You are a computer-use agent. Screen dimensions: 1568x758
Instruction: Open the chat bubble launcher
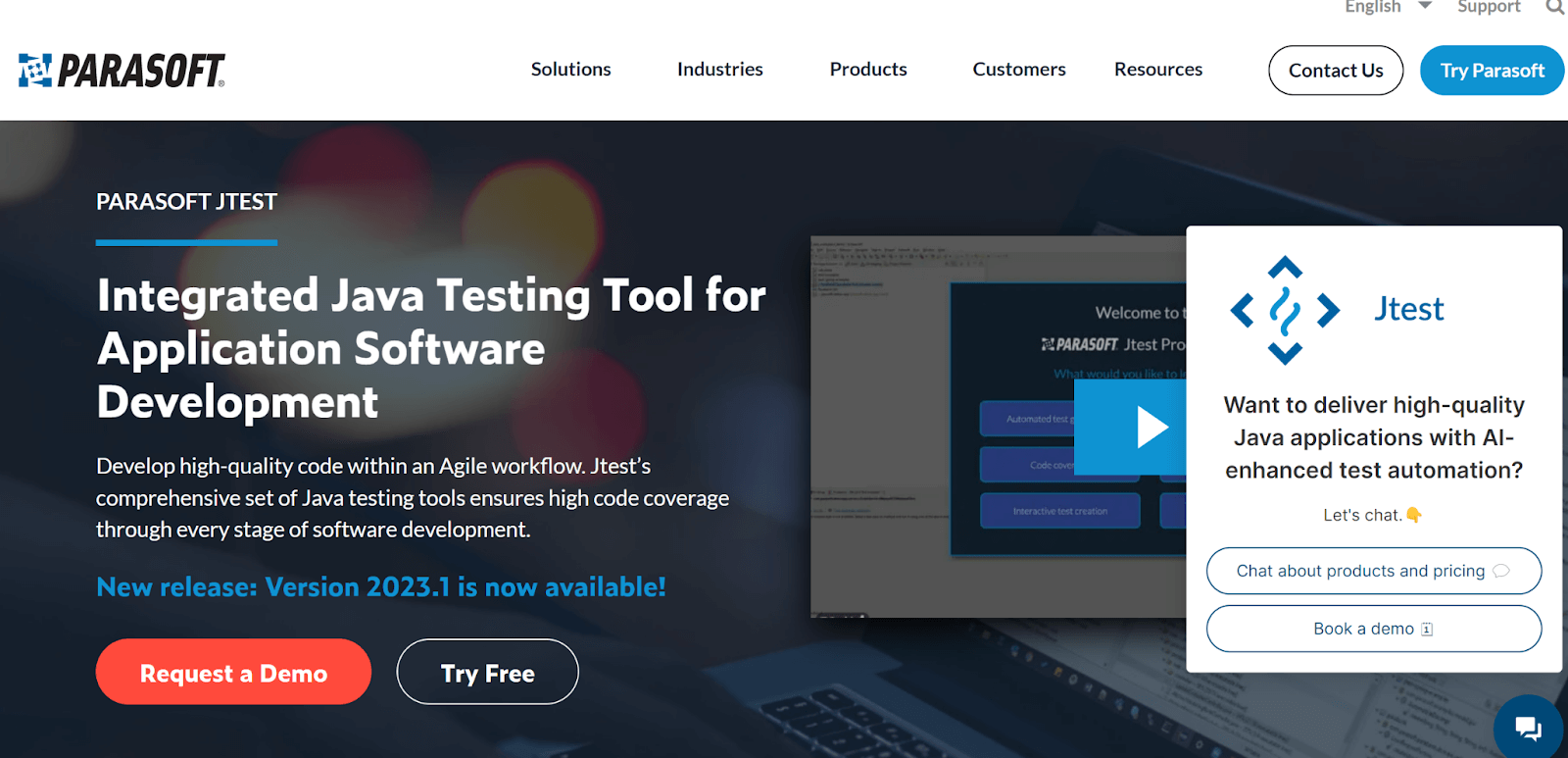1528,728
